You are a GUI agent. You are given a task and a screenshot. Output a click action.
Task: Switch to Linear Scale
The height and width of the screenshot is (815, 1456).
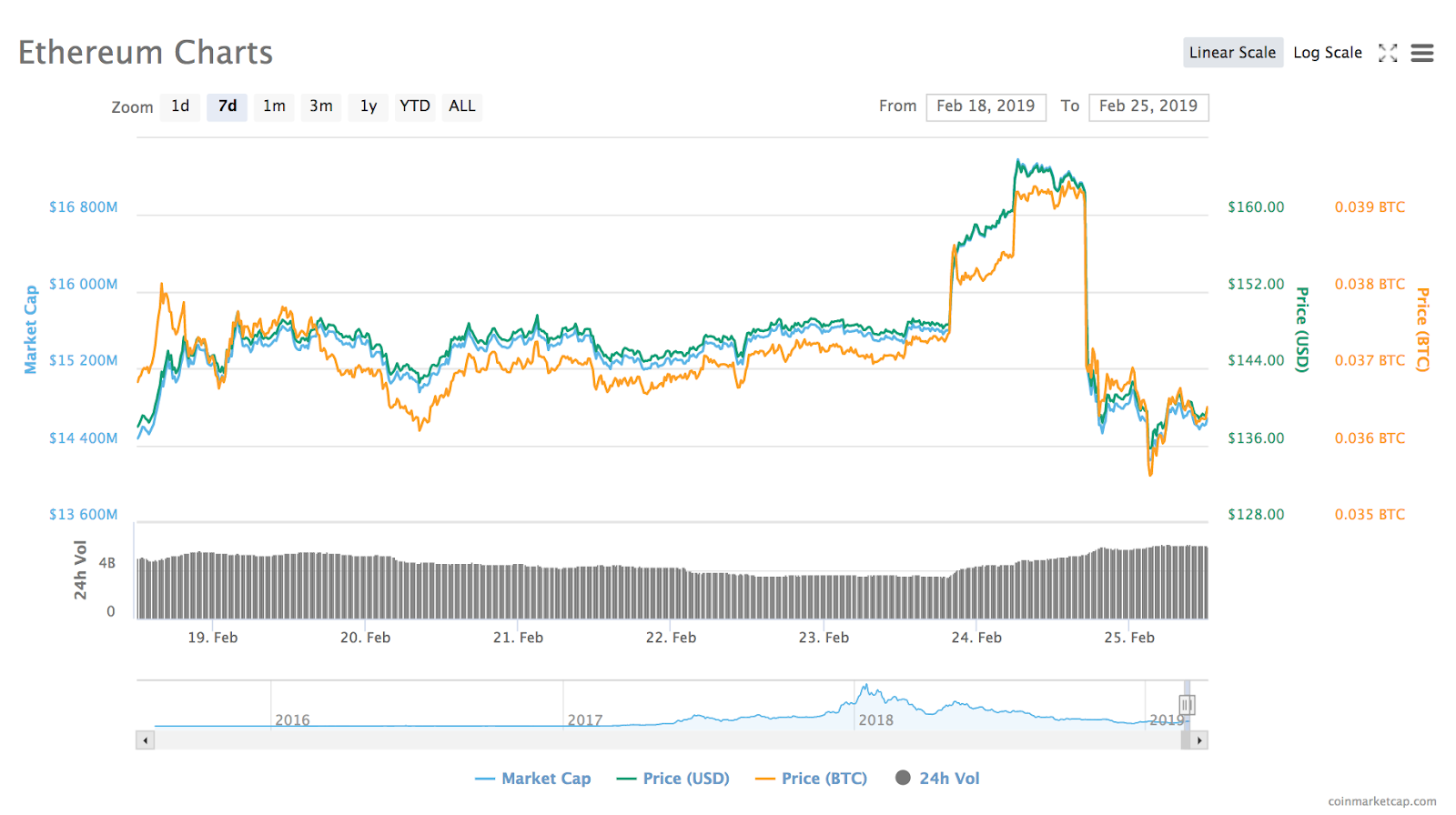coord(1233,53)
